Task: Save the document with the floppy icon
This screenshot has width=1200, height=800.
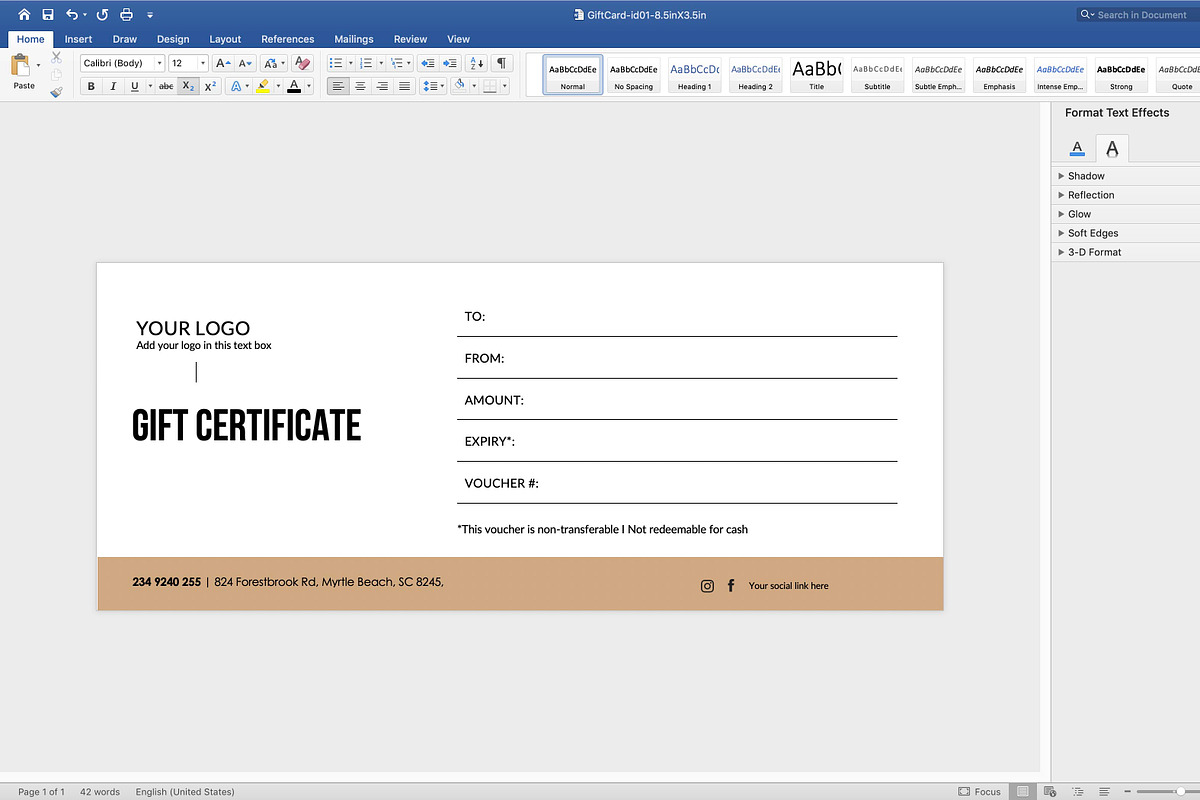Action: (48, 14)
